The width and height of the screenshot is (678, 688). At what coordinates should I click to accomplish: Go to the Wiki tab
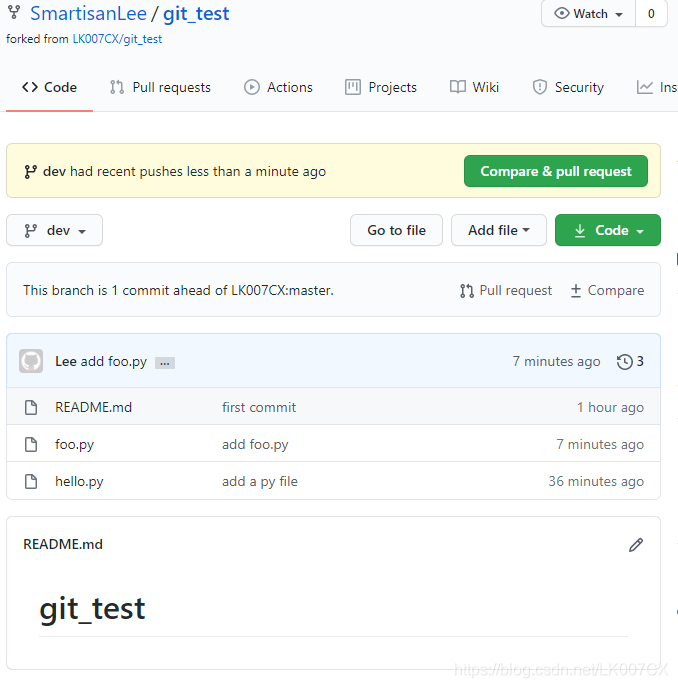click(474, 87)
